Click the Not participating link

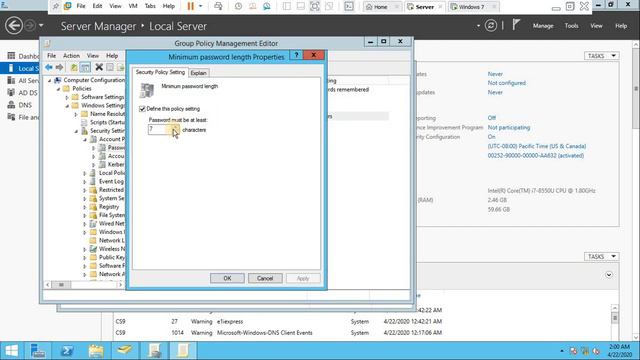[509, 127]
